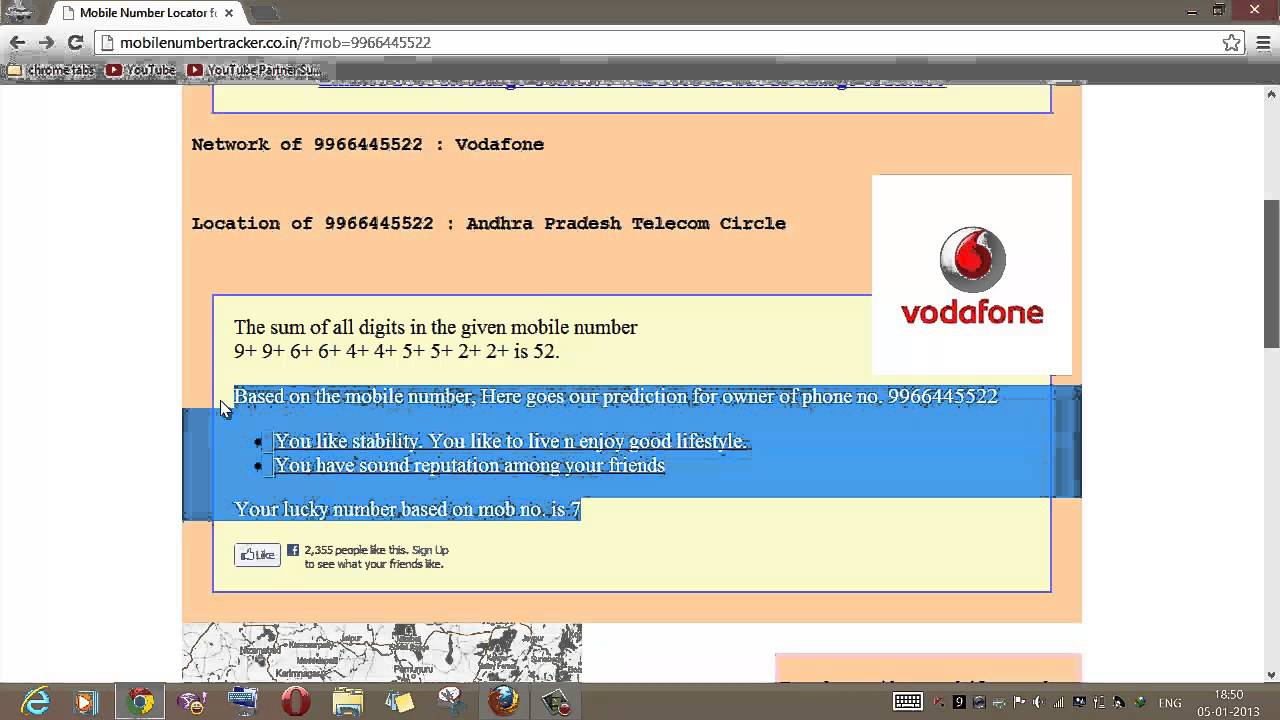Click the map image below results
Viewport: 1280px width, 720px height.
382,653
